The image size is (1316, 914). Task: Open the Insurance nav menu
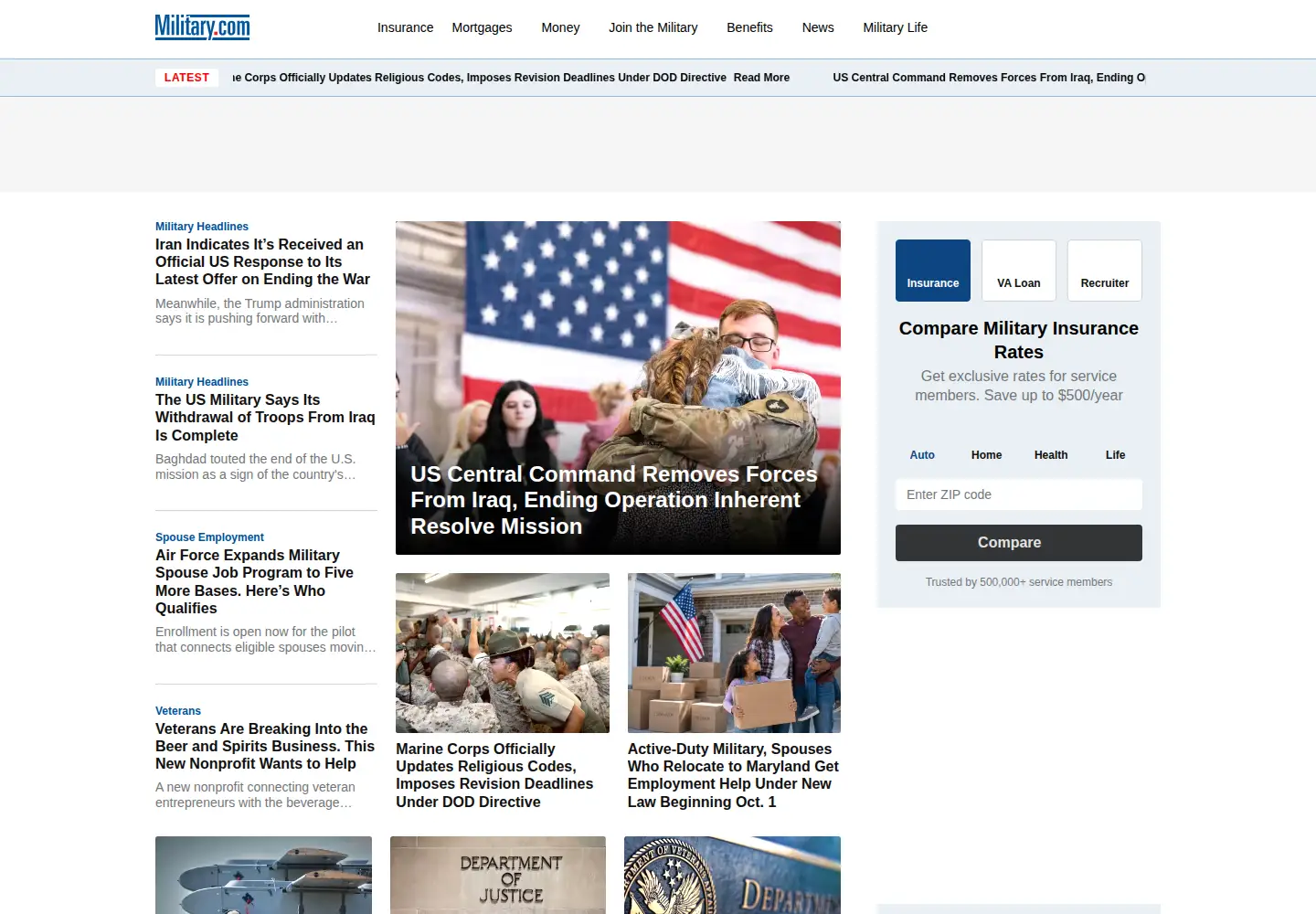(x=405, y=27)
